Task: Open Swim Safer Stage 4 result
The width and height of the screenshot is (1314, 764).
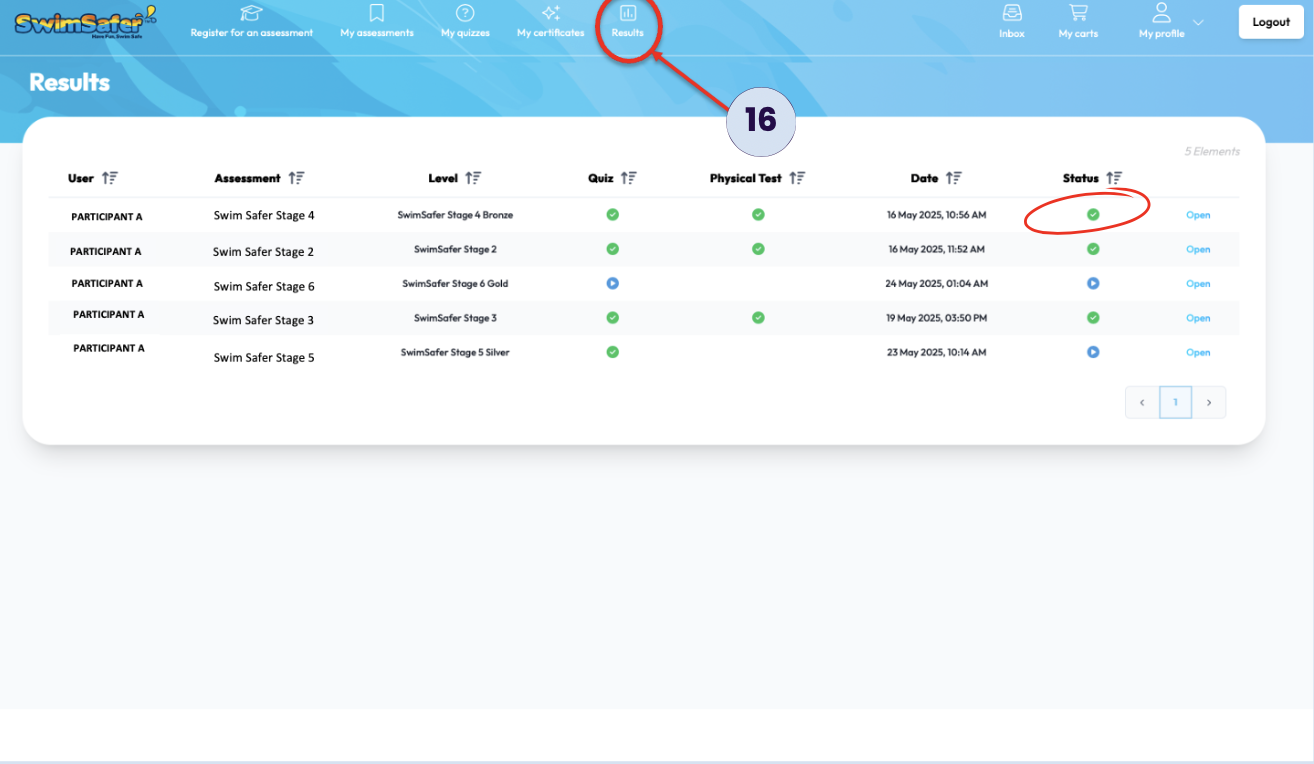Action: click(x=1198, y=215)
